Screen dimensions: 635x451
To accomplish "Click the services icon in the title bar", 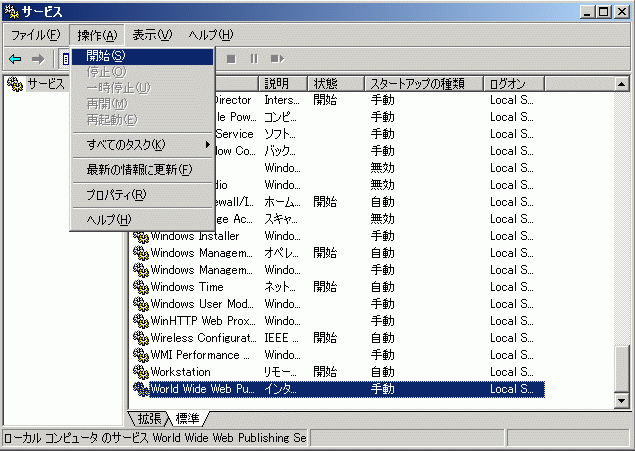I will click(11, 12).
